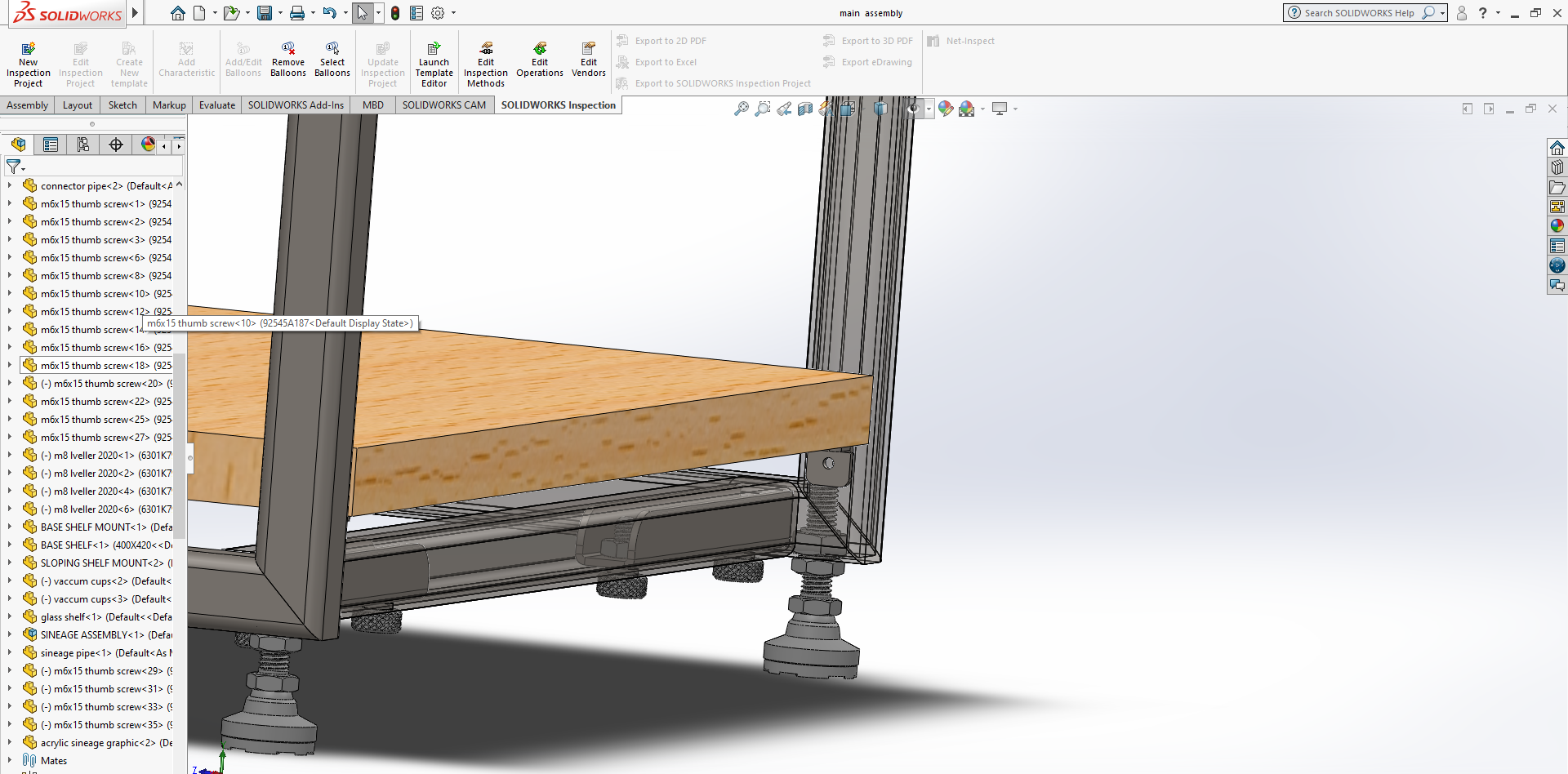This screenshot has height=774, width=1568.
Task: Open the Appearances color ball in task pane
Action: click(1557, 226)
